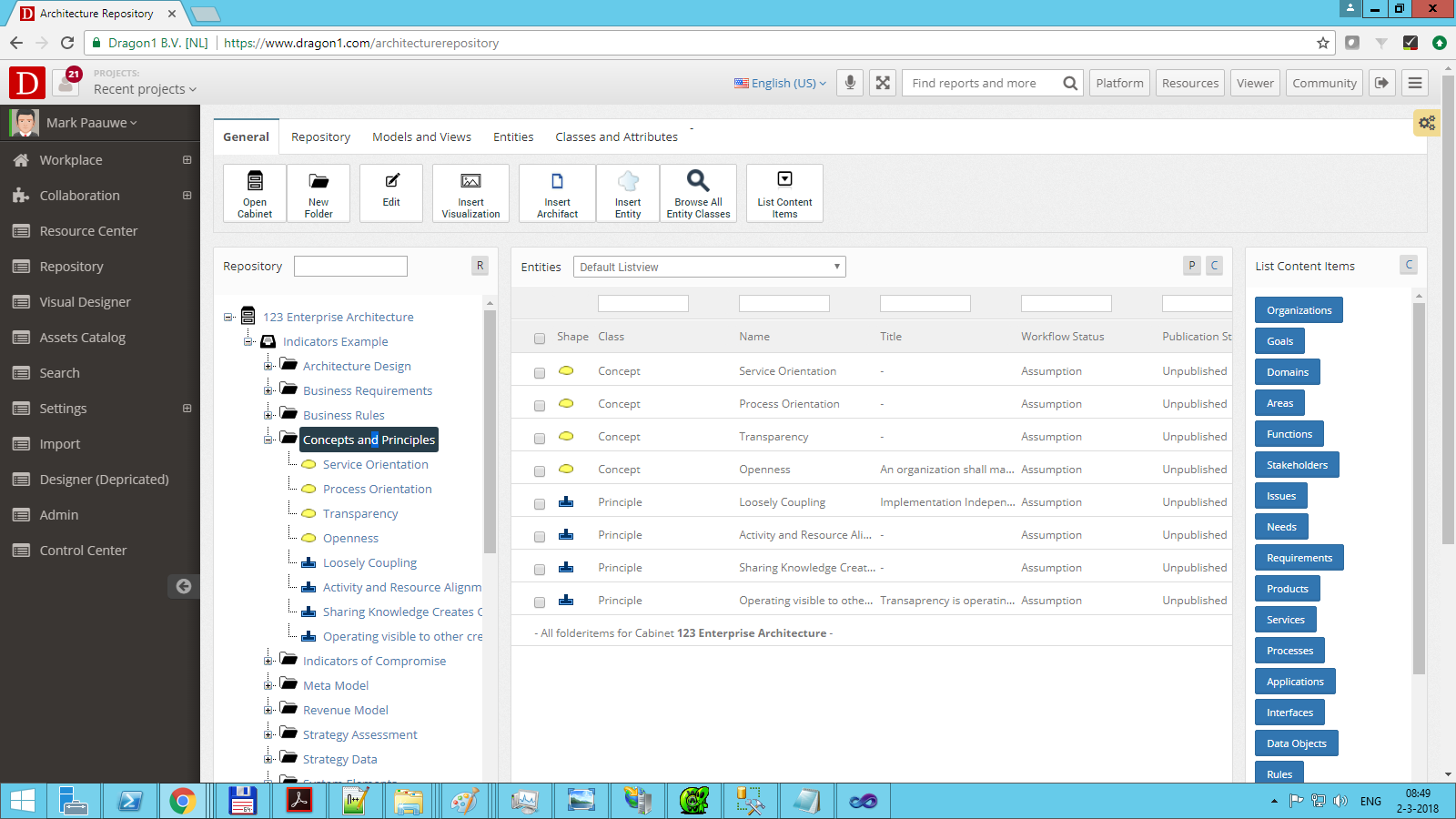The height and width of the screenshot is (819, 1456).
Task: Expand the Business Requirements folder
Action: (x=268, y=391)
